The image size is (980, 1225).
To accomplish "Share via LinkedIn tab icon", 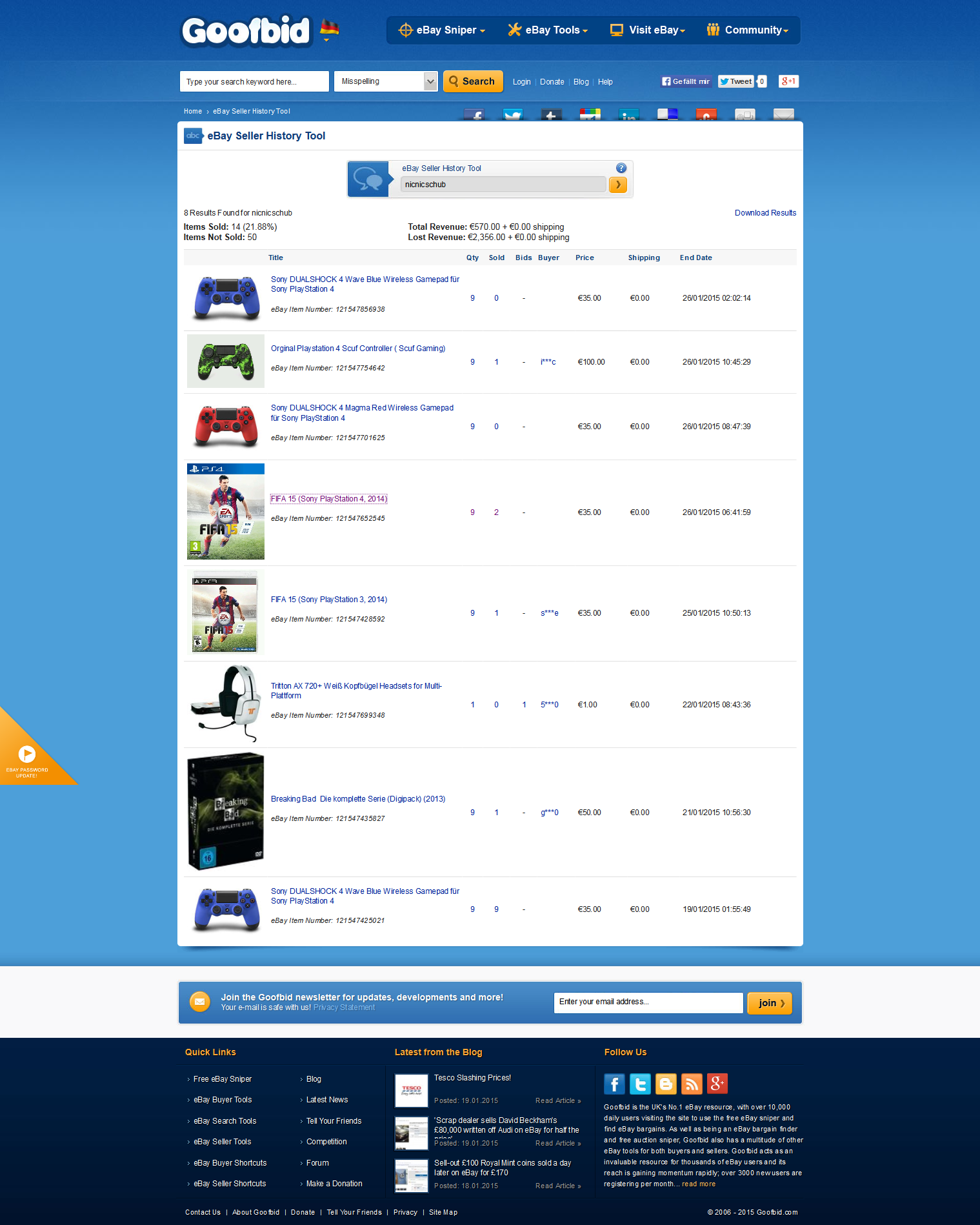I will 629,115.
